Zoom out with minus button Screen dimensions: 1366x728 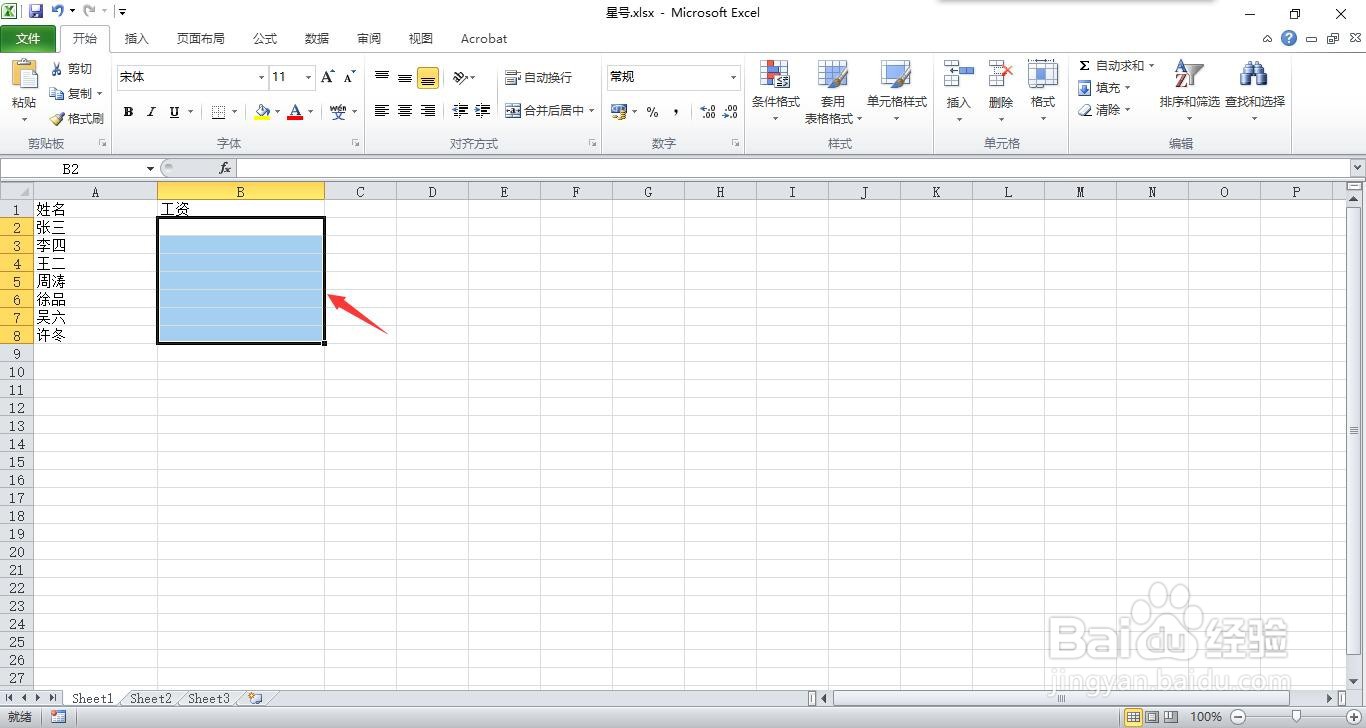coord(1237,716)
